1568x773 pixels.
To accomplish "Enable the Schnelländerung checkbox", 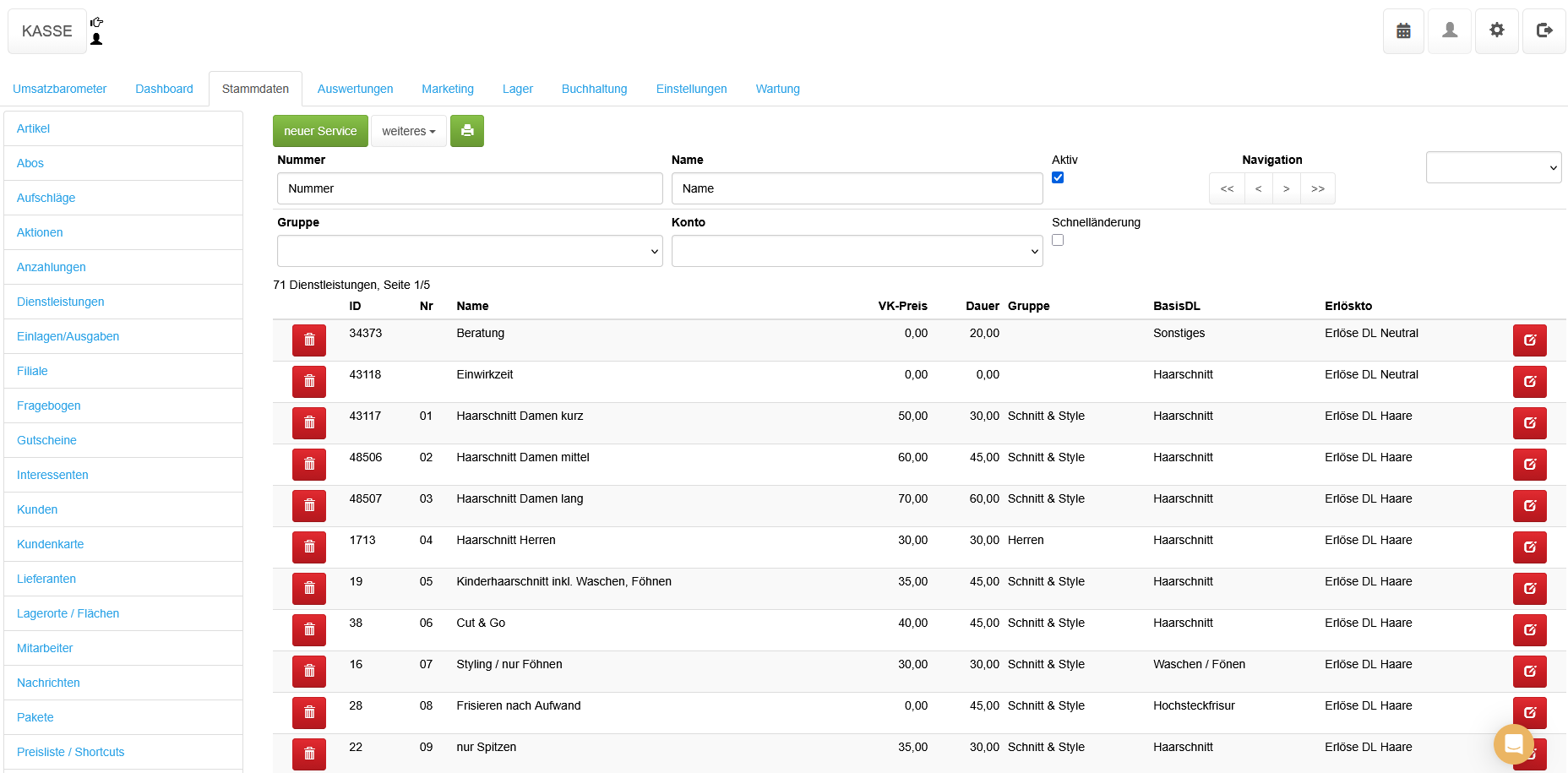I will [1058, 240].
